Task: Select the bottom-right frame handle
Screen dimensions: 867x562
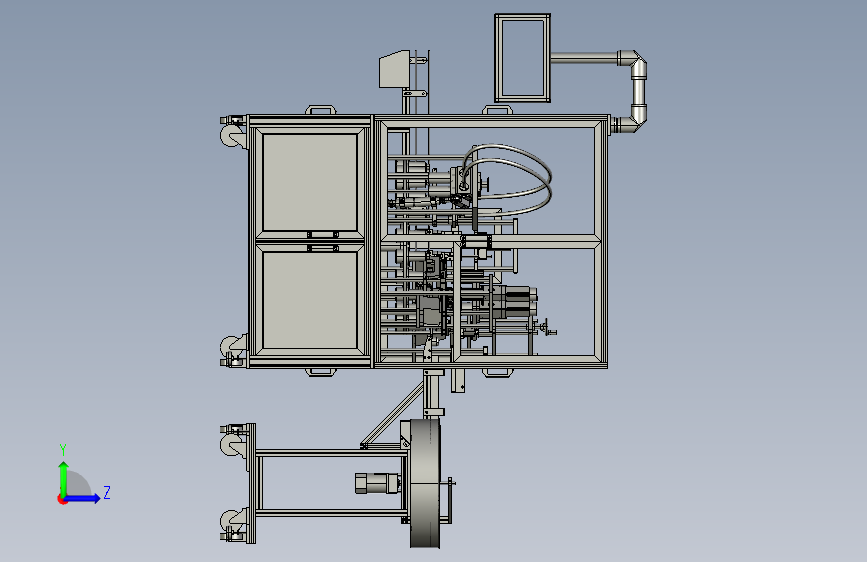Action: click(x=497, y=372)
